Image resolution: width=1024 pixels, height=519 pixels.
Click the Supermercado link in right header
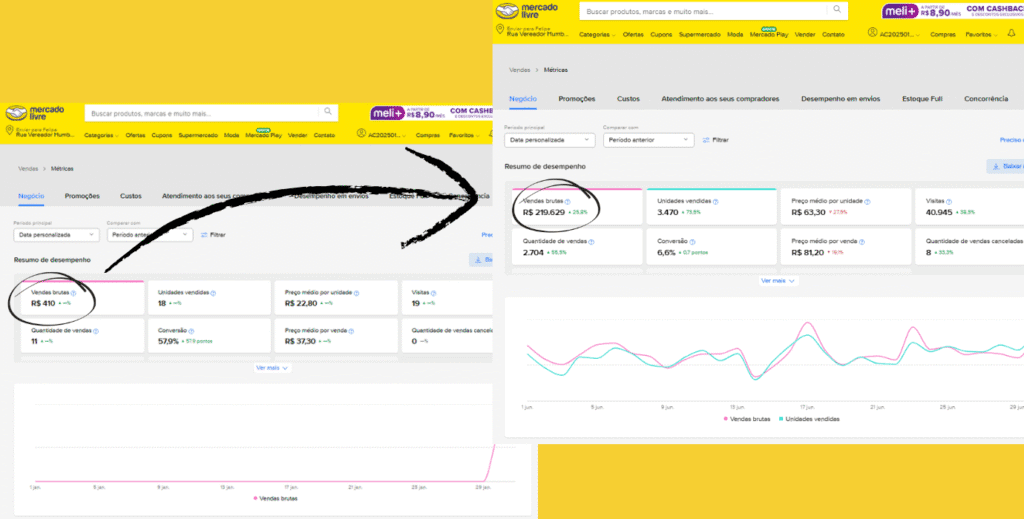pos(699,34)
